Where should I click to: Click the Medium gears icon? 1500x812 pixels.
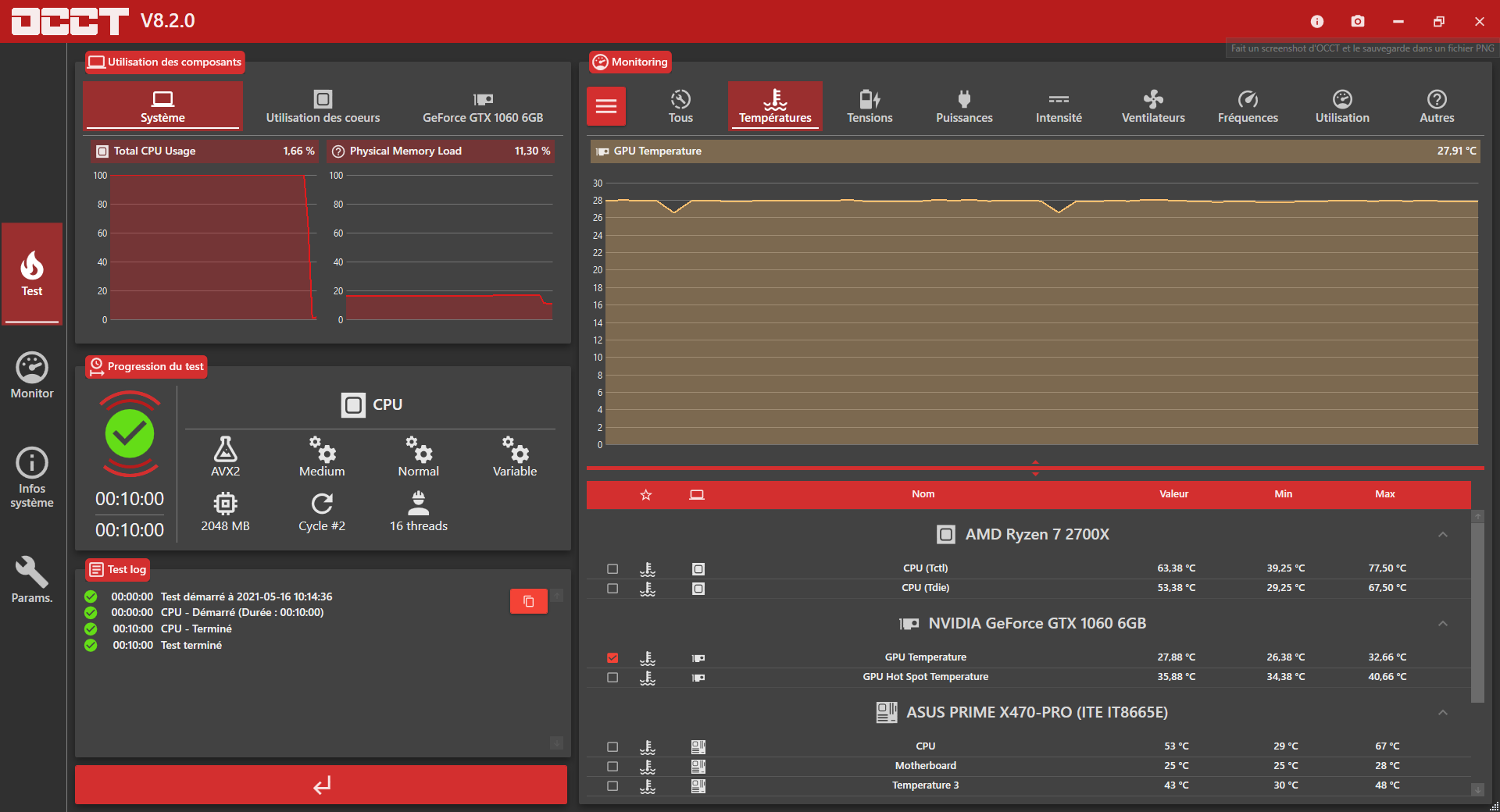tap(322, 449)
